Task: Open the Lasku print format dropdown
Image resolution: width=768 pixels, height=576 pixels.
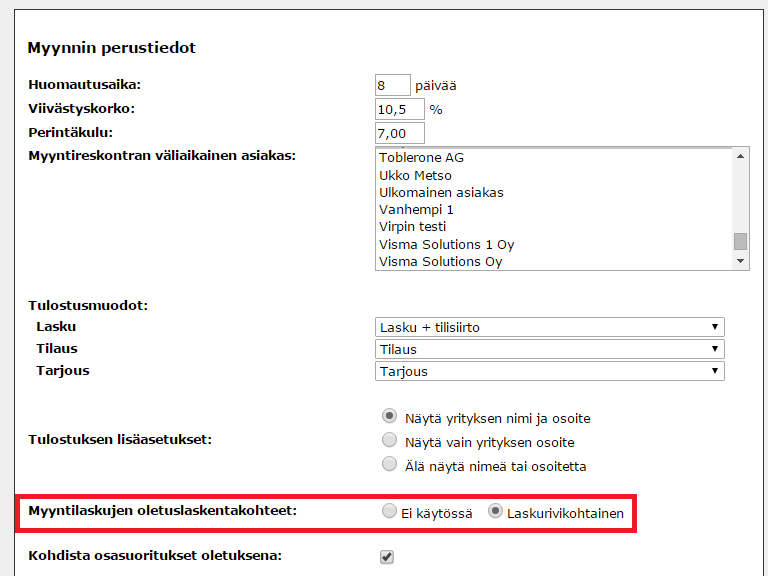Action: pos(549,327)
